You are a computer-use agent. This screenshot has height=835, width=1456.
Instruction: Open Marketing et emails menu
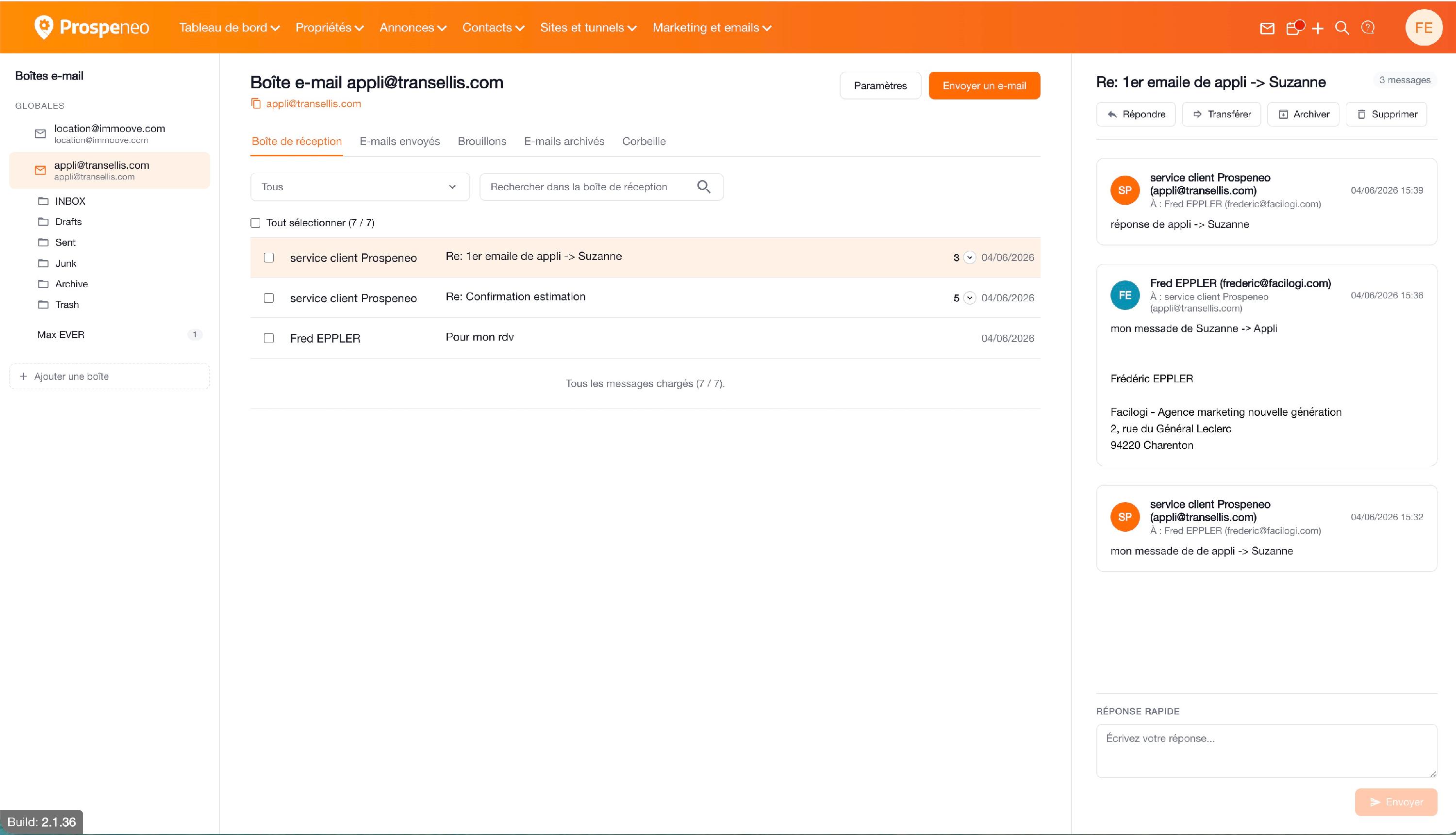711,28
